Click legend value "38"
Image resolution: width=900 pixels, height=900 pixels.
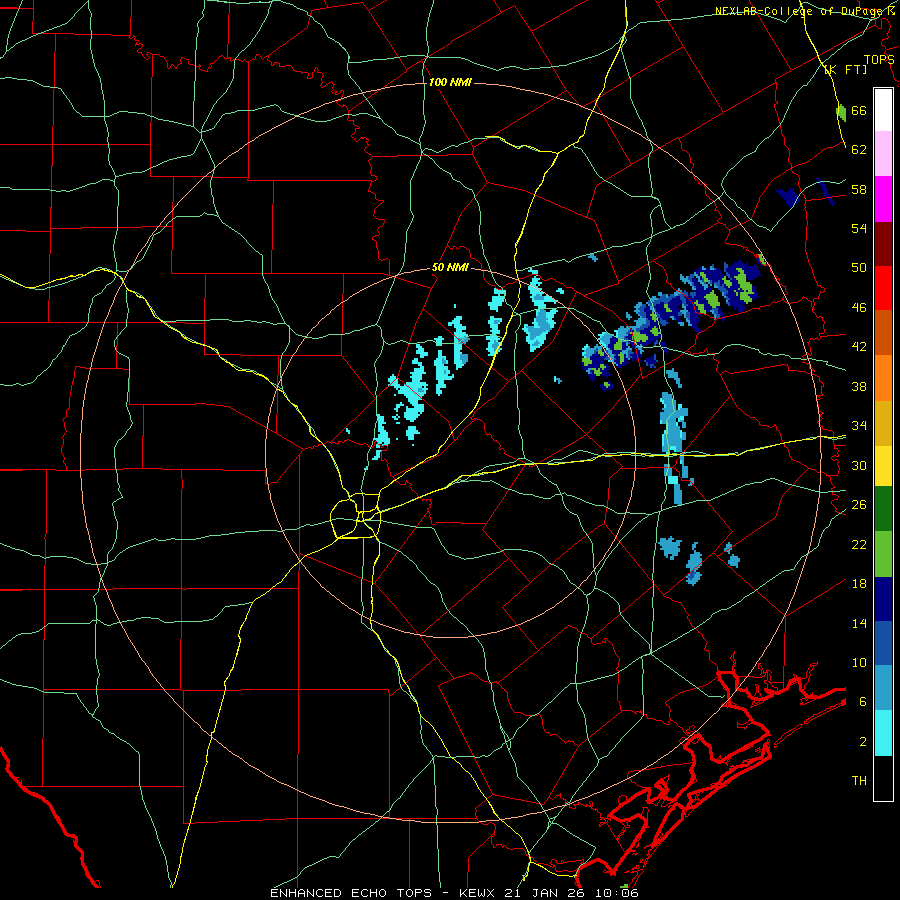[x=859, y=386]
